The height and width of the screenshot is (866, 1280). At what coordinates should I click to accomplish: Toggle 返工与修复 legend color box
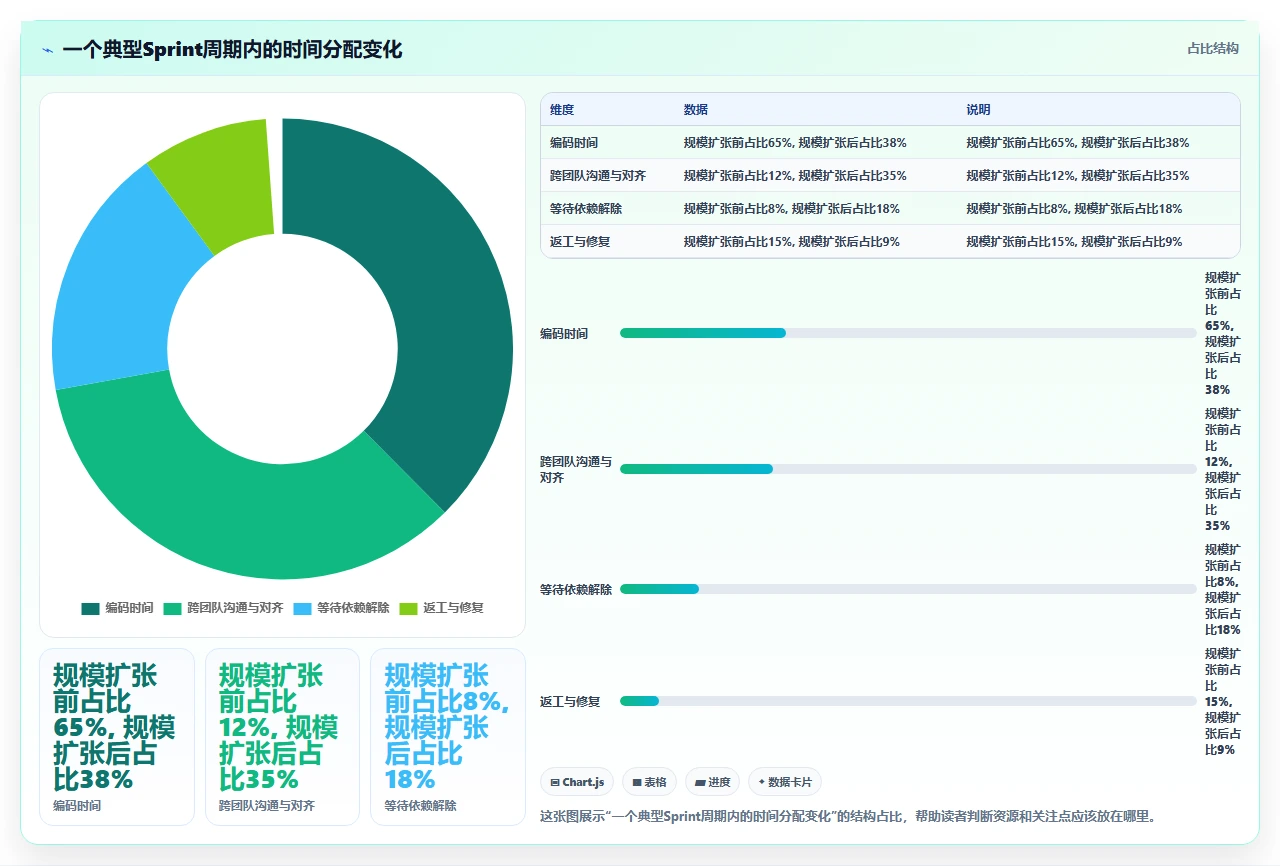click(x=408, y=608)
